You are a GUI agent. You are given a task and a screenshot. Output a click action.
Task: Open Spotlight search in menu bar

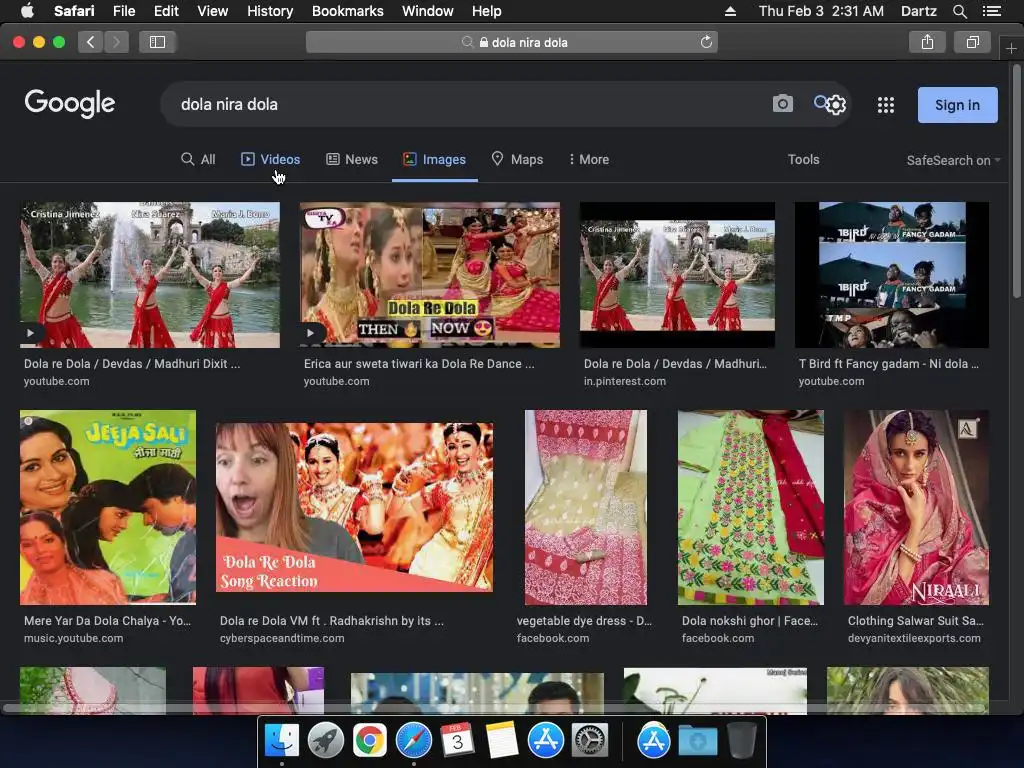959,11
